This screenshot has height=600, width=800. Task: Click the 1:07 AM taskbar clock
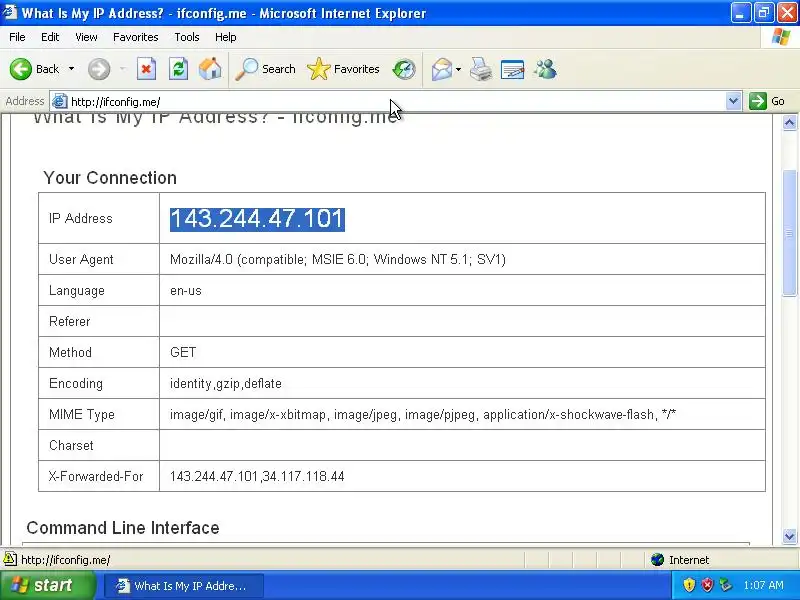click(x=763, y=585)
